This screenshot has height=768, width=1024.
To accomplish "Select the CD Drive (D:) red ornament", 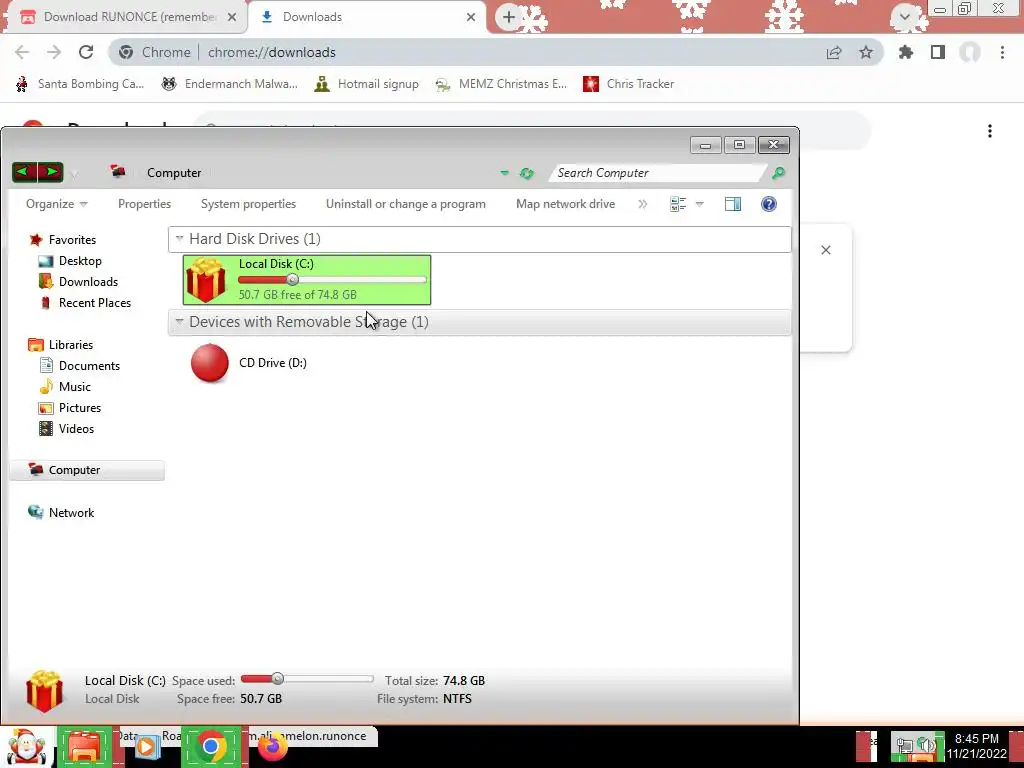I will pyautogui.click(x=210, y=362).
